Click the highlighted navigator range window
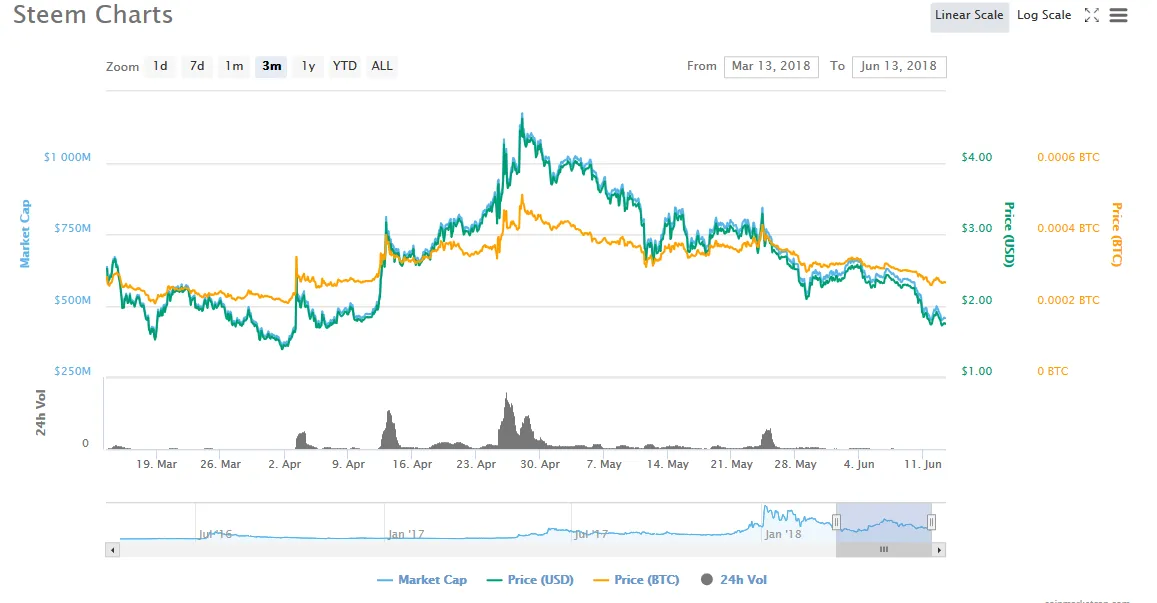 883,523
